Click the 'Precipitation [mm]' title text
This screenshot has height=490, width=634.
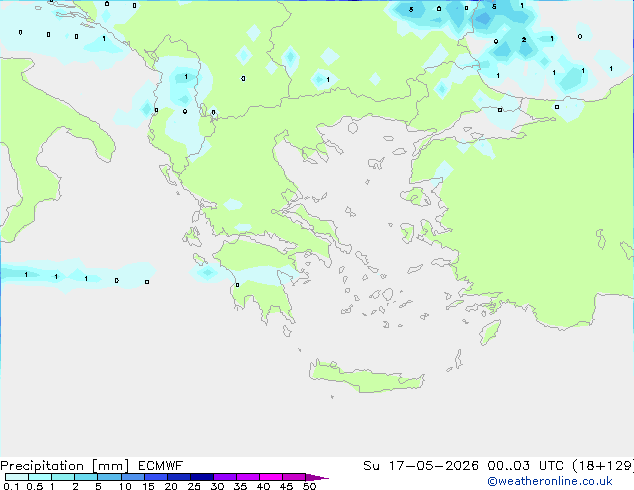[65, 466]
